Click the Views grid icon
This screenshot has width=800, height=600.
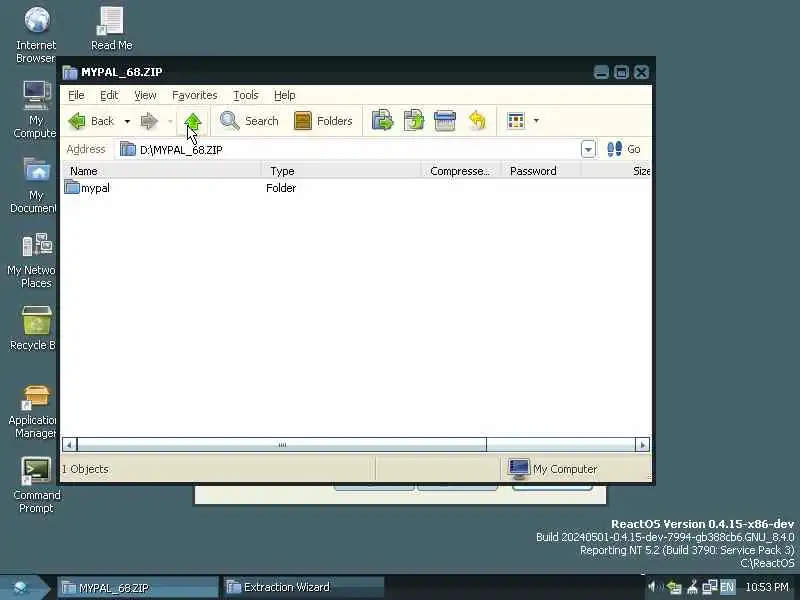tap(516, 121)
